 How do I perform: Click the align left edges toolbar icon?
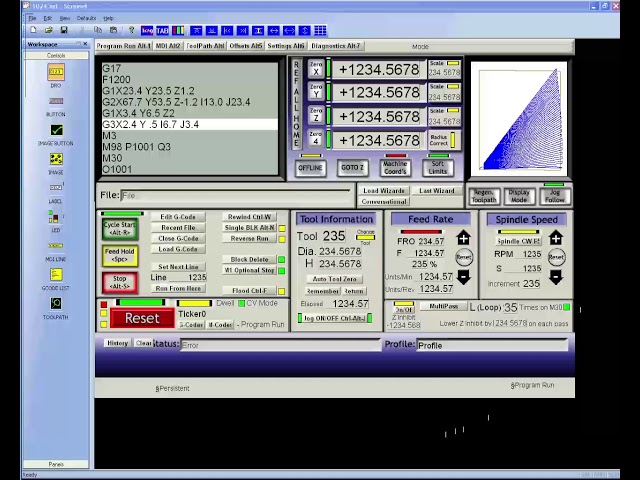point(227,31)
